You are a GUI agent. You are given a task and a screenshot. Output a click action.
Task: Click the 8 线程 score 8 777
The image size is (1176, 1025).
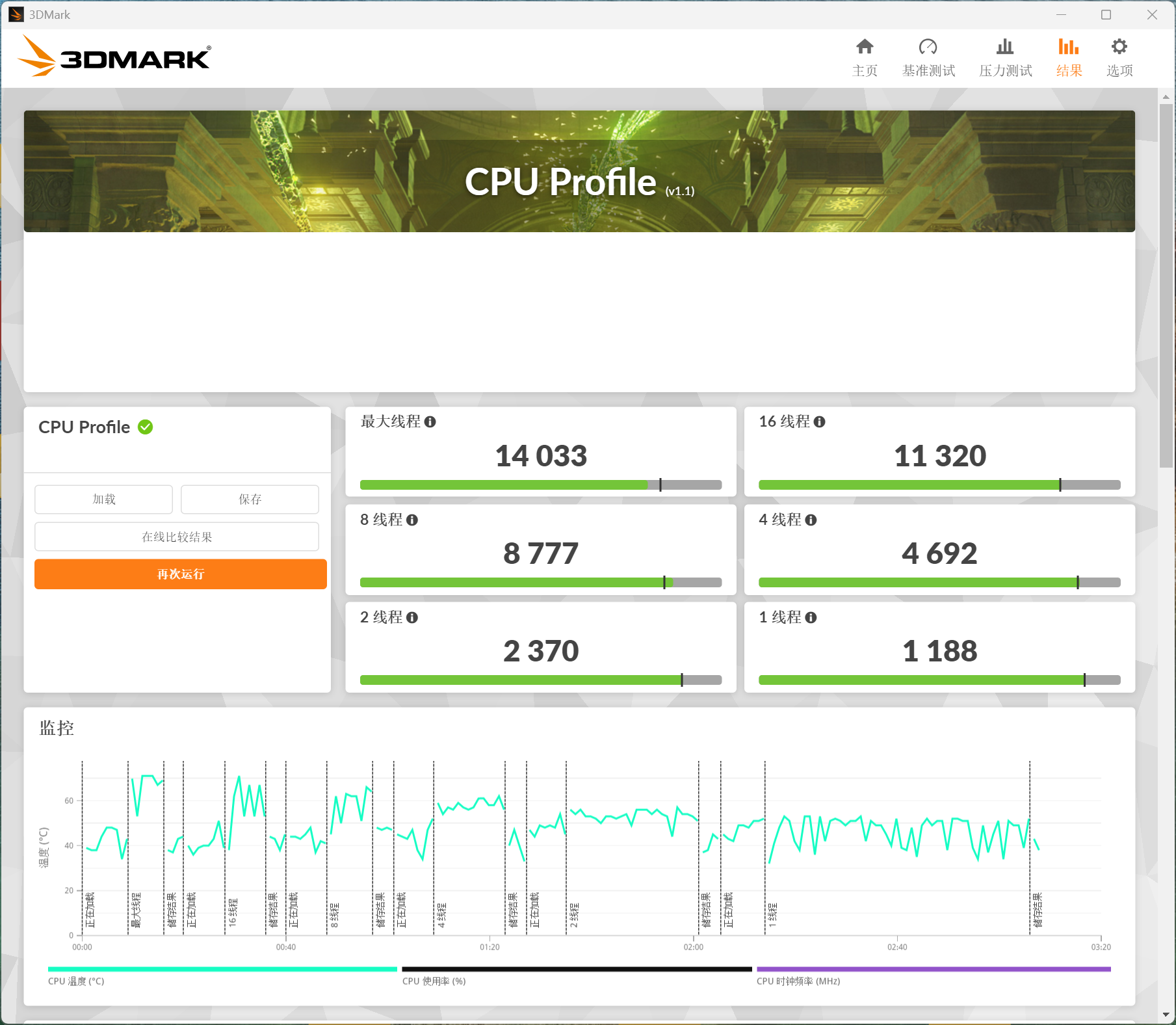tap(541, 553)
